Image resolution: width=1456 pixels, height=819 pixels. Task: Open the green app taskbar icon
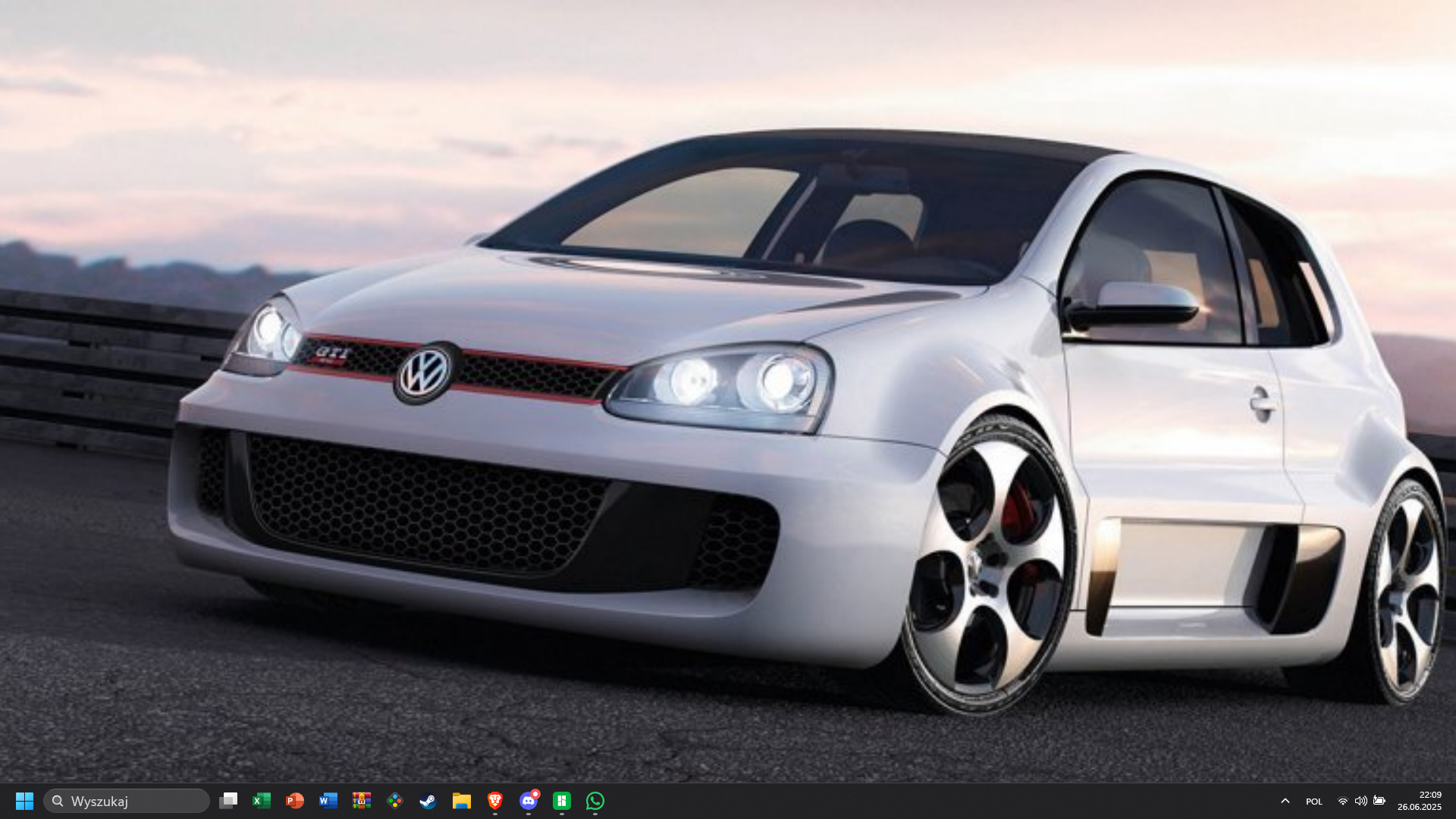coord(562,801)
